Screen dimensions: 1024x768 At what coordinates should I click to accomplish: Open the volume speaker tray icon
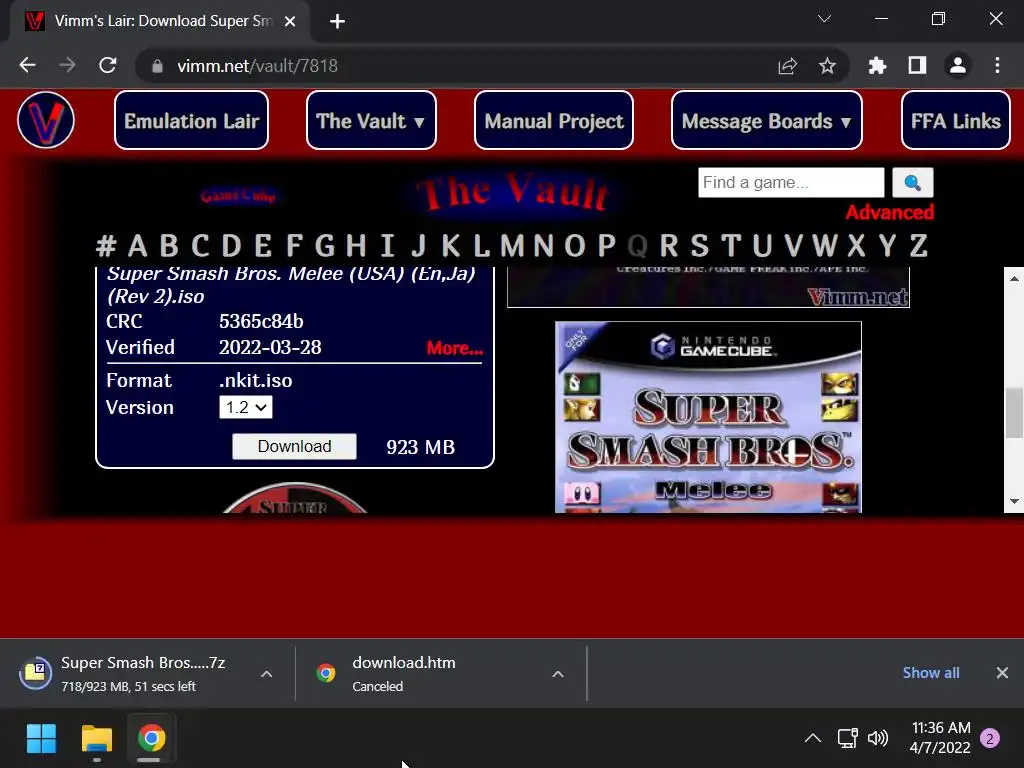pyautogui.click(x=877, y=738)
